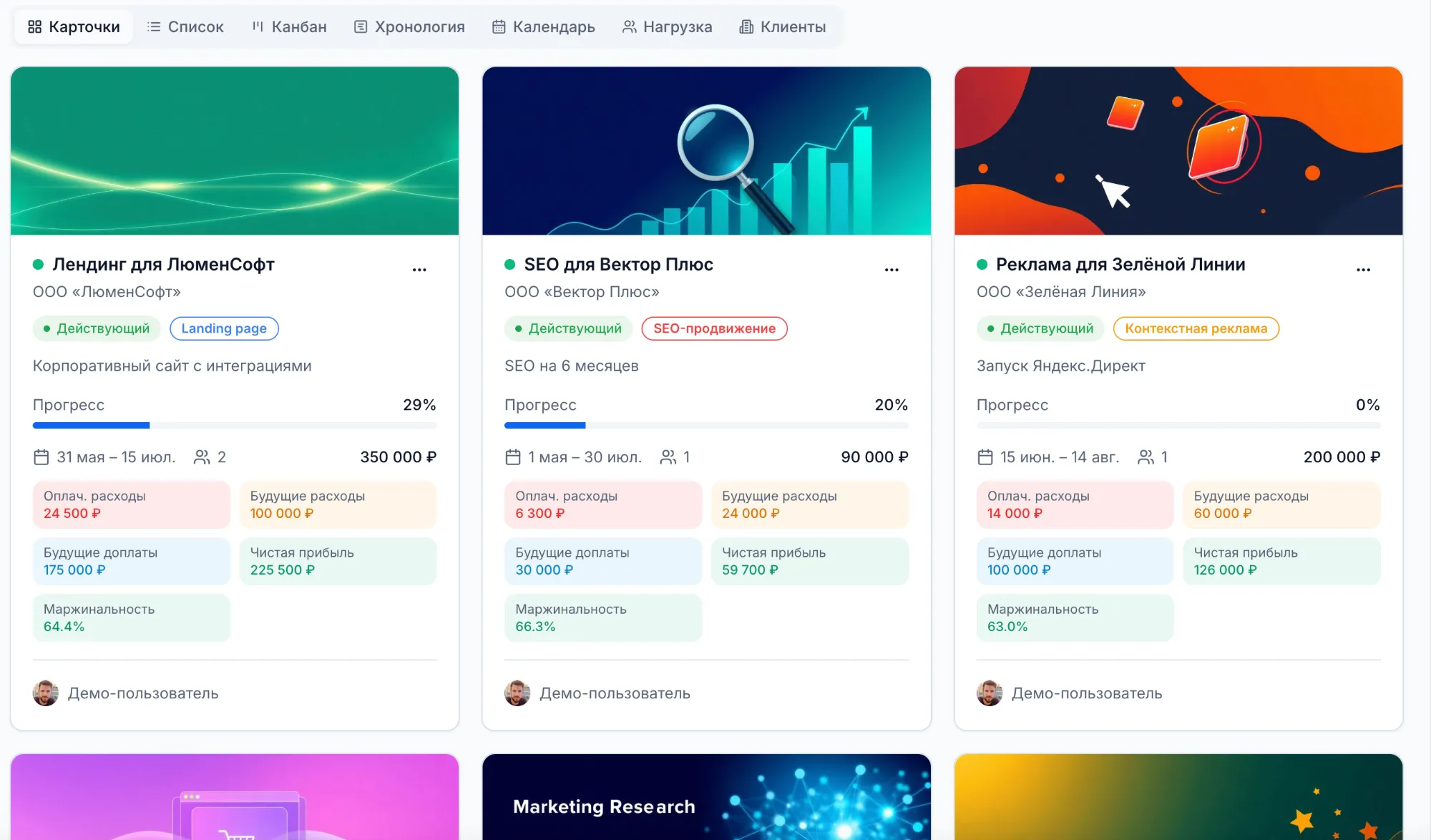Click Маржинальность 64.4% tile
This screenshot has width=1431, height=840.
point(132,618)
